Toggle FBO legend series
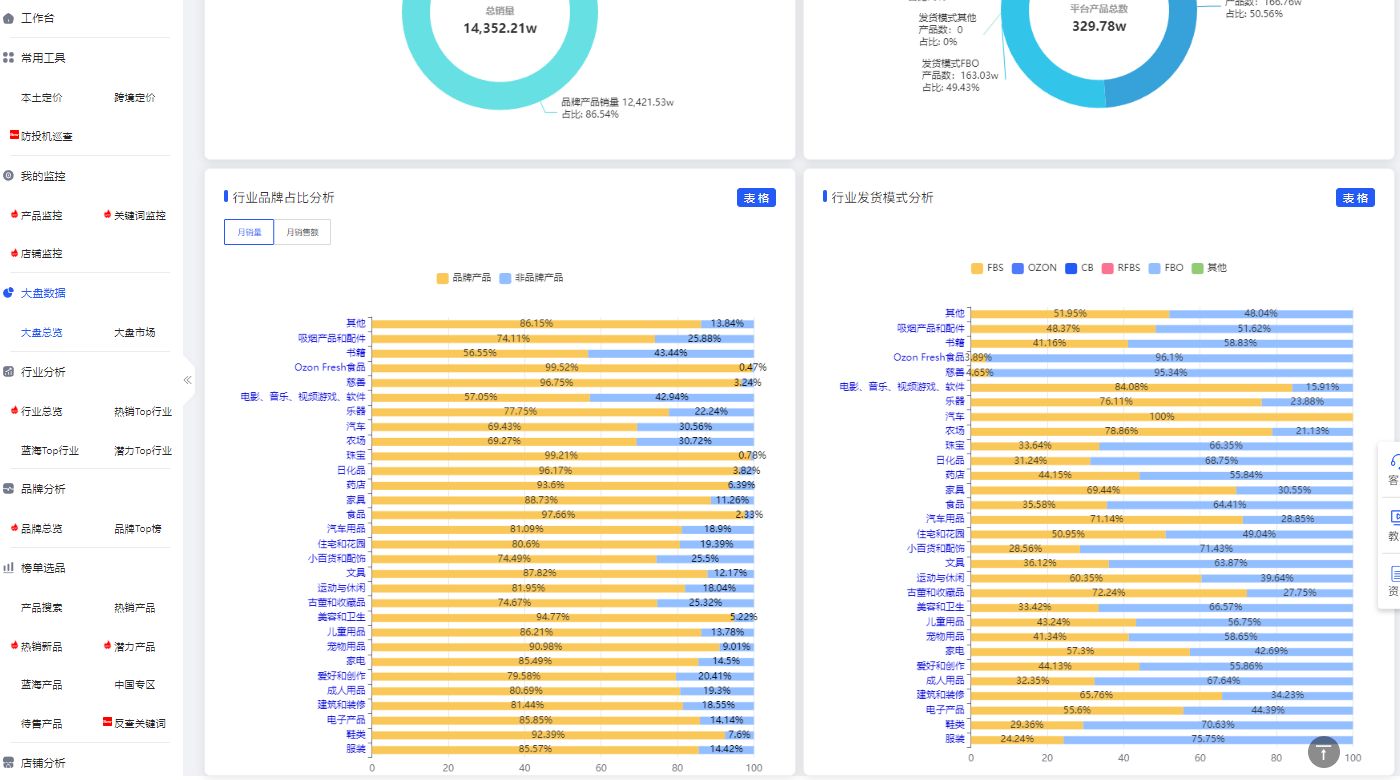 (1166, 268)
